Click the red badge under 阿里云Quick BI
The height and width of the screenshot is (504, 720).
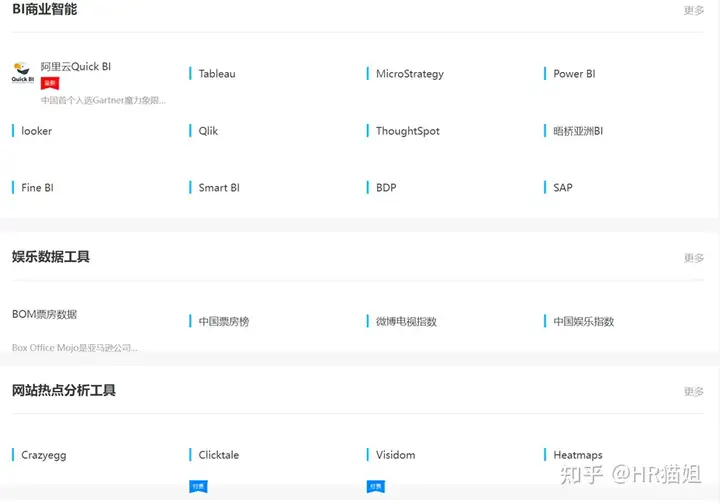pos(50,83)
